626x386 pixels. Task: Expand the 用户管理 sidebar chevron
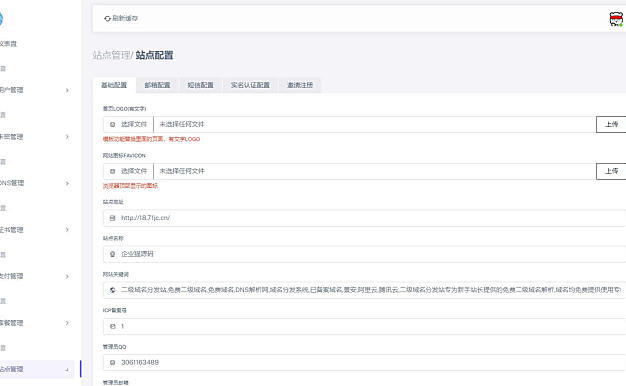coord(67,90)
